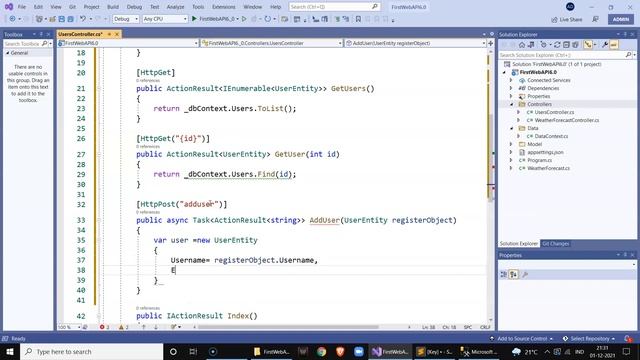Open the File menu
Image resolution: width=640 pixels, height=360 pixels.
[22, 7]
